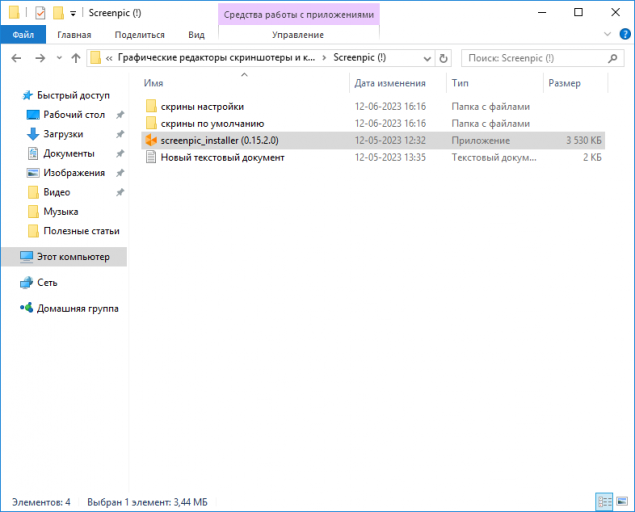
Task: Go up one folder level arrow
Action: coord(76,58)
